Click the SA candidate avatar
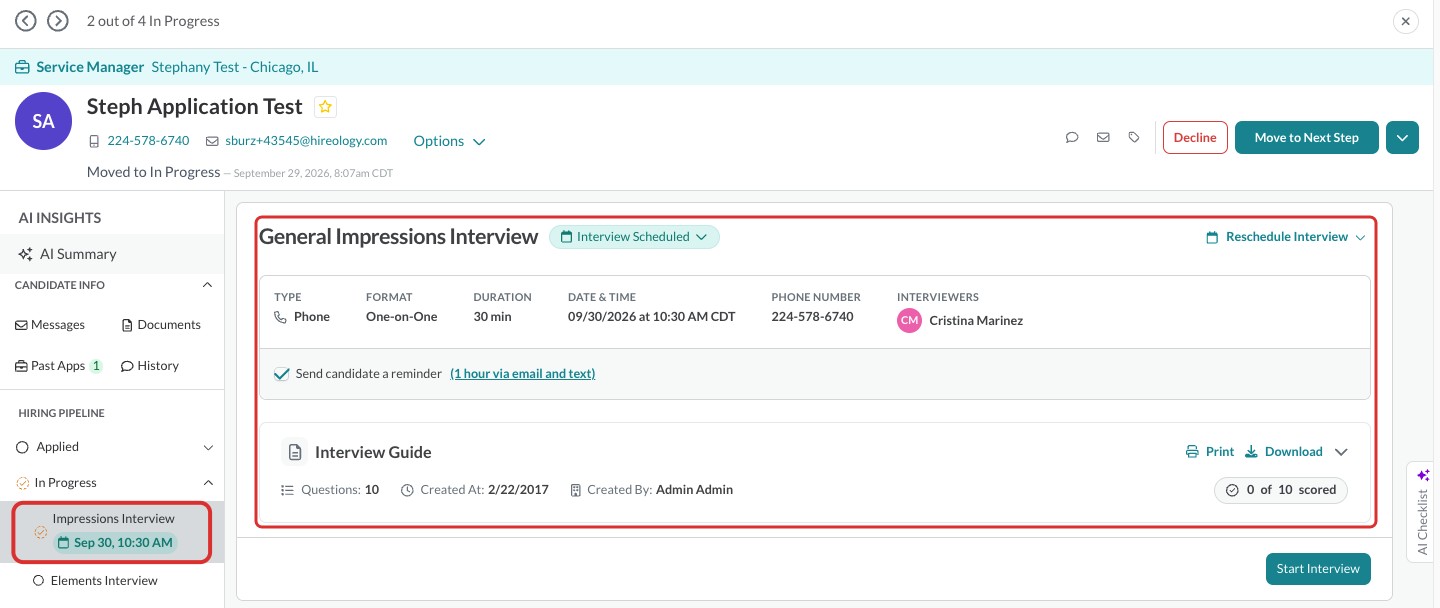The width and height of the screenshot is (1440, 608). (x=43, y=121)
